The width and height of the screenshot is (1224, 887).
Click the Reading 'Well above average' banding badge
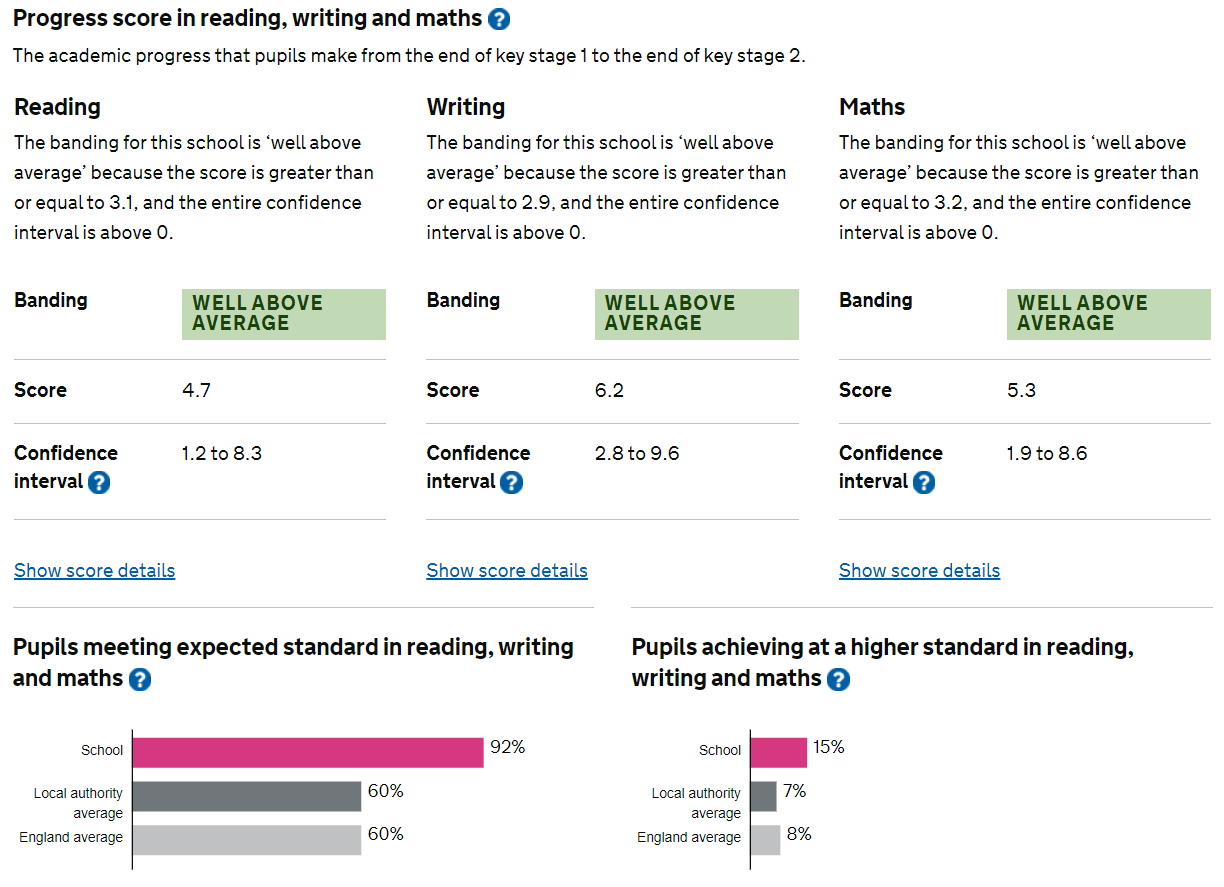[x=283, y=314]
